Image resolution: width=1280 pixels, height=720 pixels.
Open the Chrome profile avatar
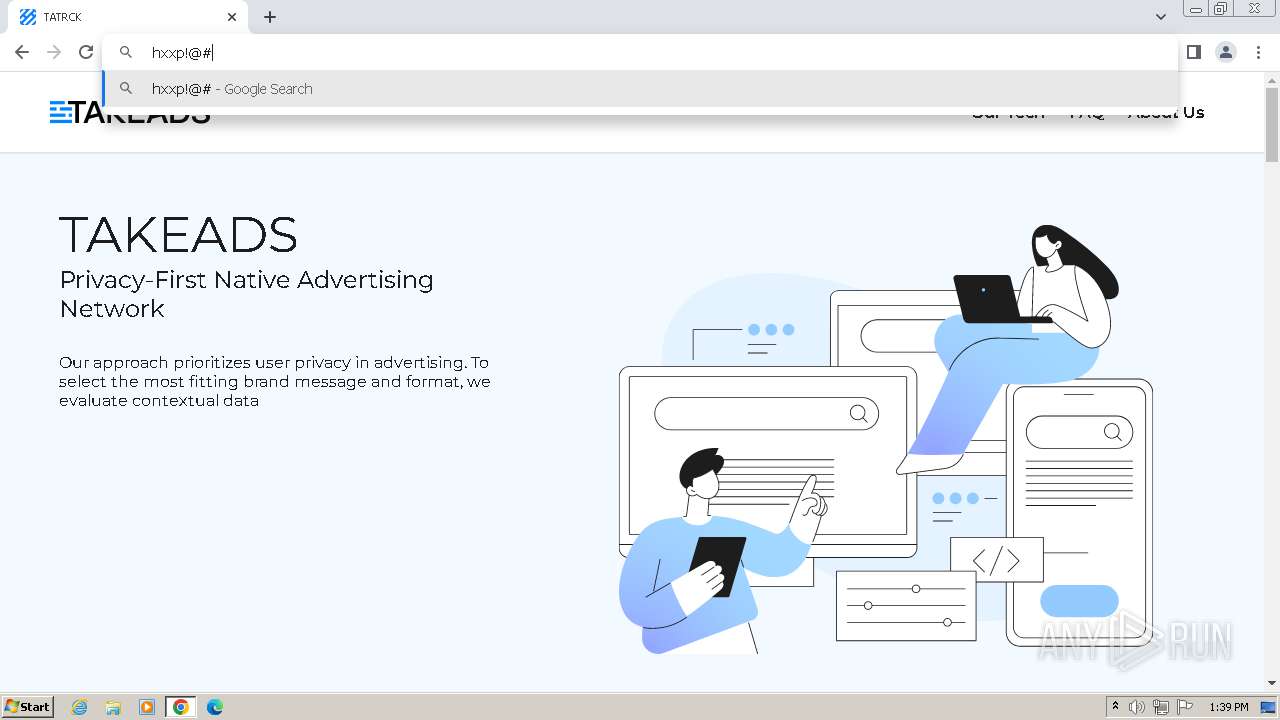coord(1226,52)
